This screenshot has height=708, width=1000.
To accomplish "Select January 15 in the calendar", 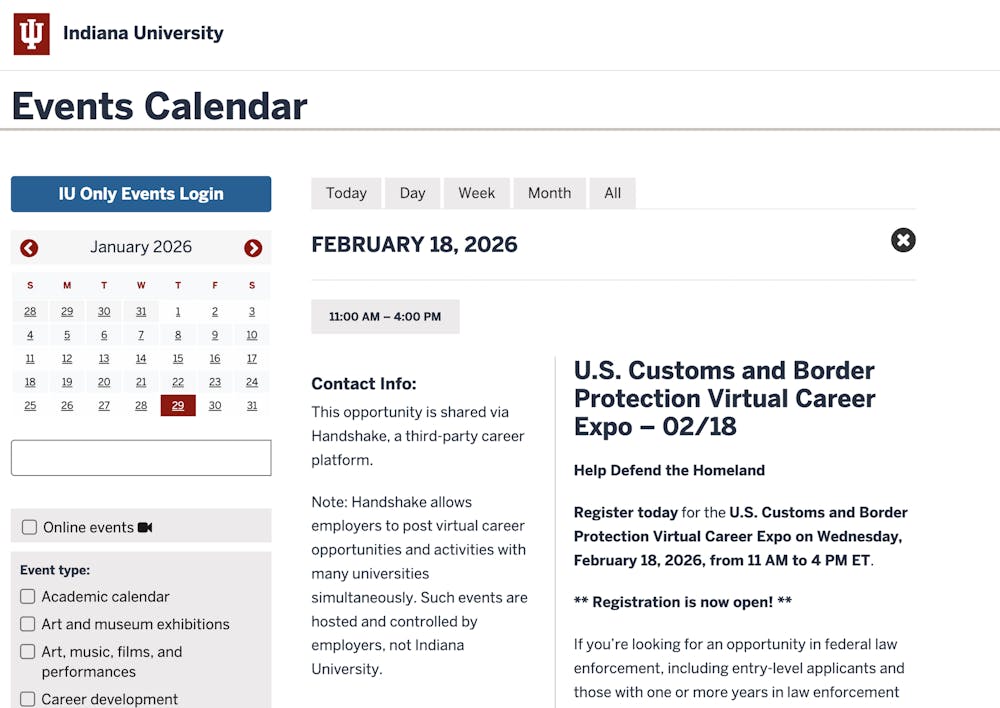I will pyautogui.click(x=178, y=359).
